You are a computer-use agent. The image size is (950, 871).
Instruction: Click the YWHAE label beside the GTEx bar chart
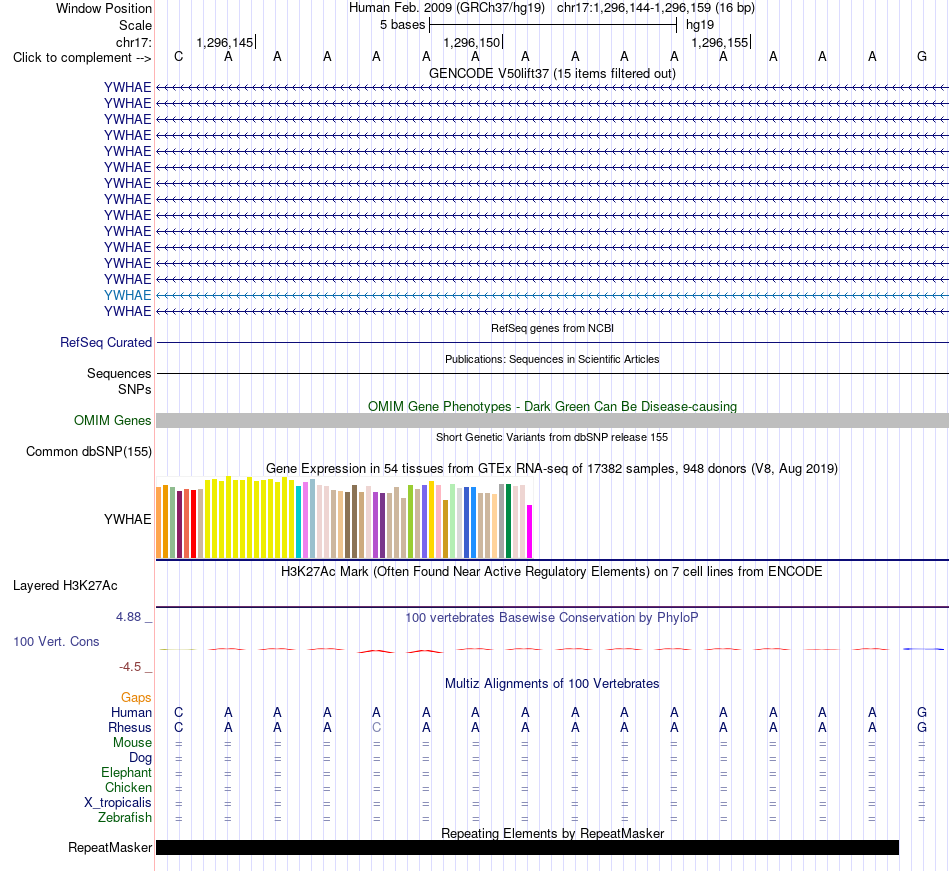[x=127, y=519]
